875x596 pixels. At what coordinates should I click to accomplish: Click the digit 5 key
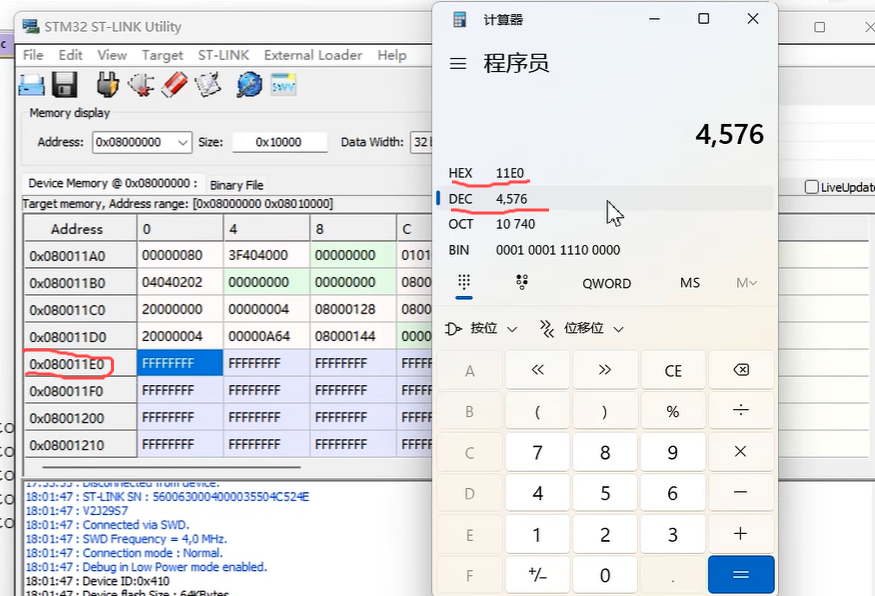(x=605, y=493)
